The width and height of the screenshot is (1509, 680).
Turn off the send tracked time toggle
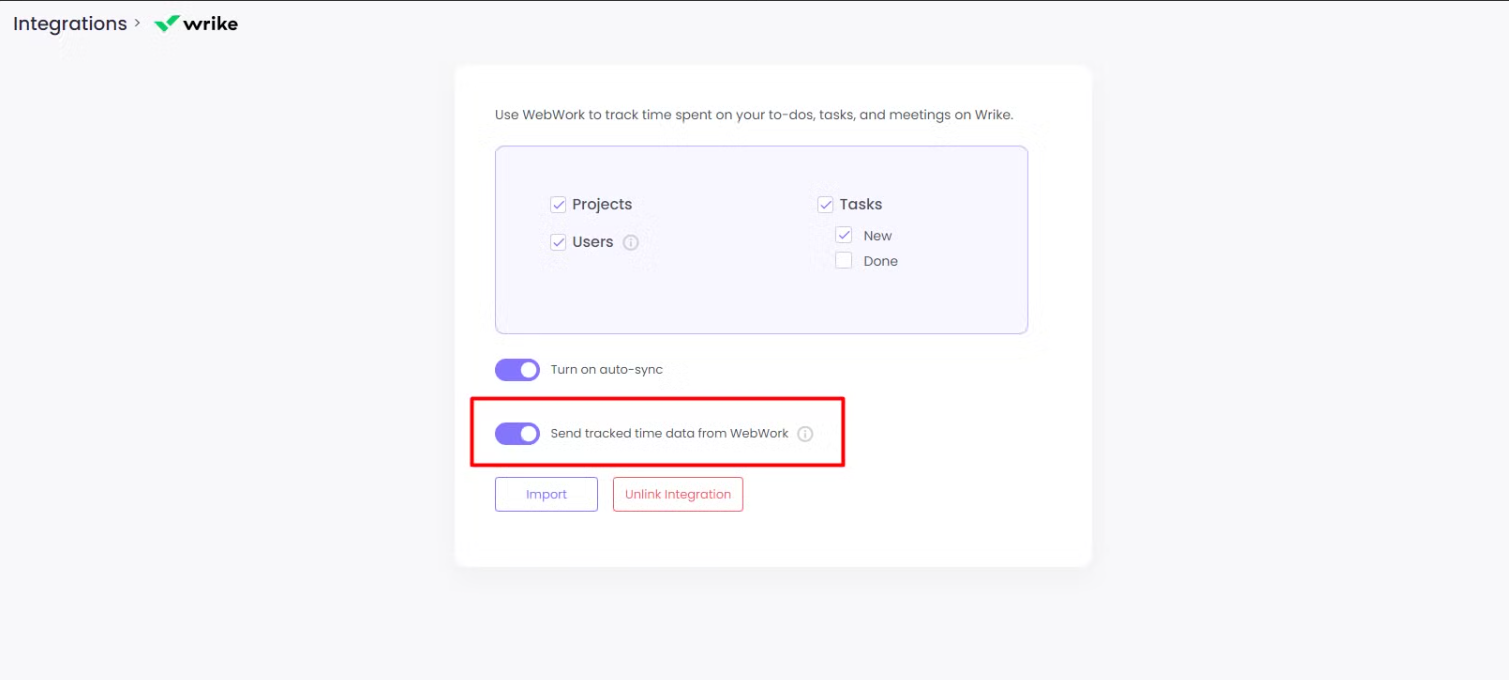[x=517, y=434]
